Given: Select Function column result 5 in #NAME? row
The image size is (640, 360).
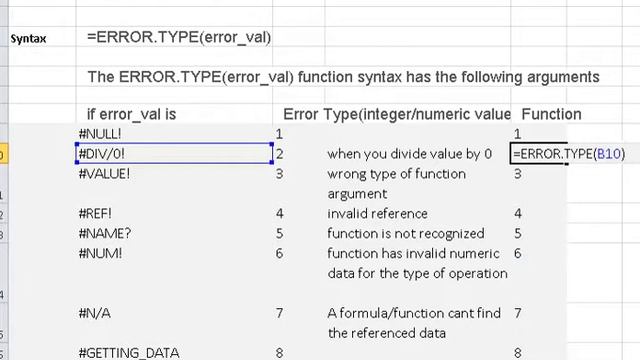Looking at the screenshot, I should pyautogui.click(x=518, y=233).
